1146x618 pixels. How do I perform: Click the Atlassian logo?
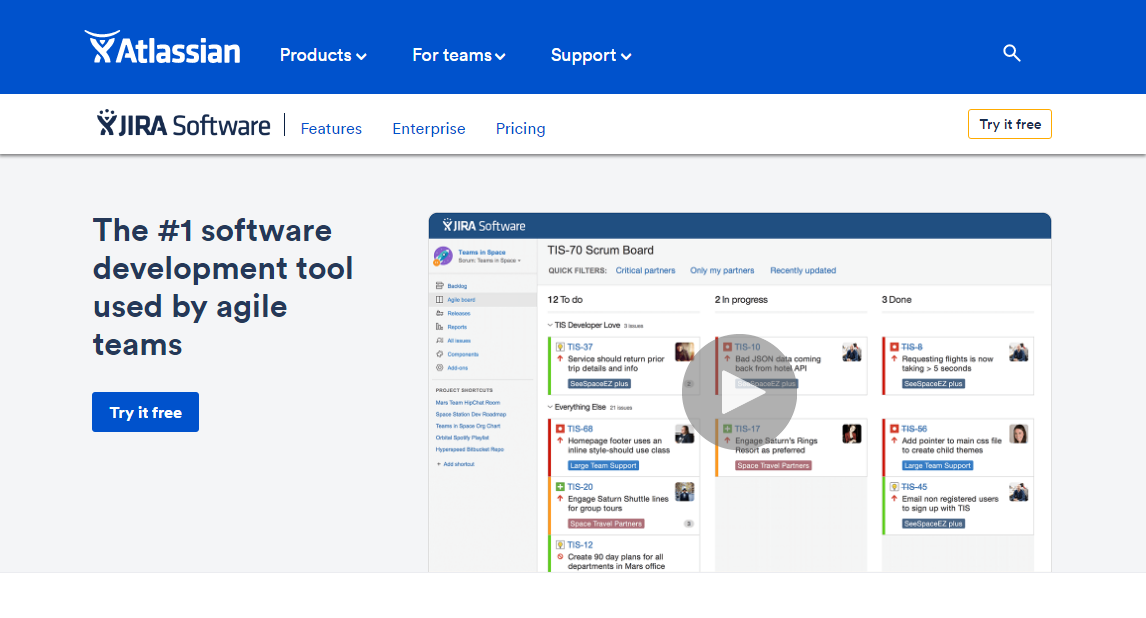pyautogui.click(x=162, y=49)
